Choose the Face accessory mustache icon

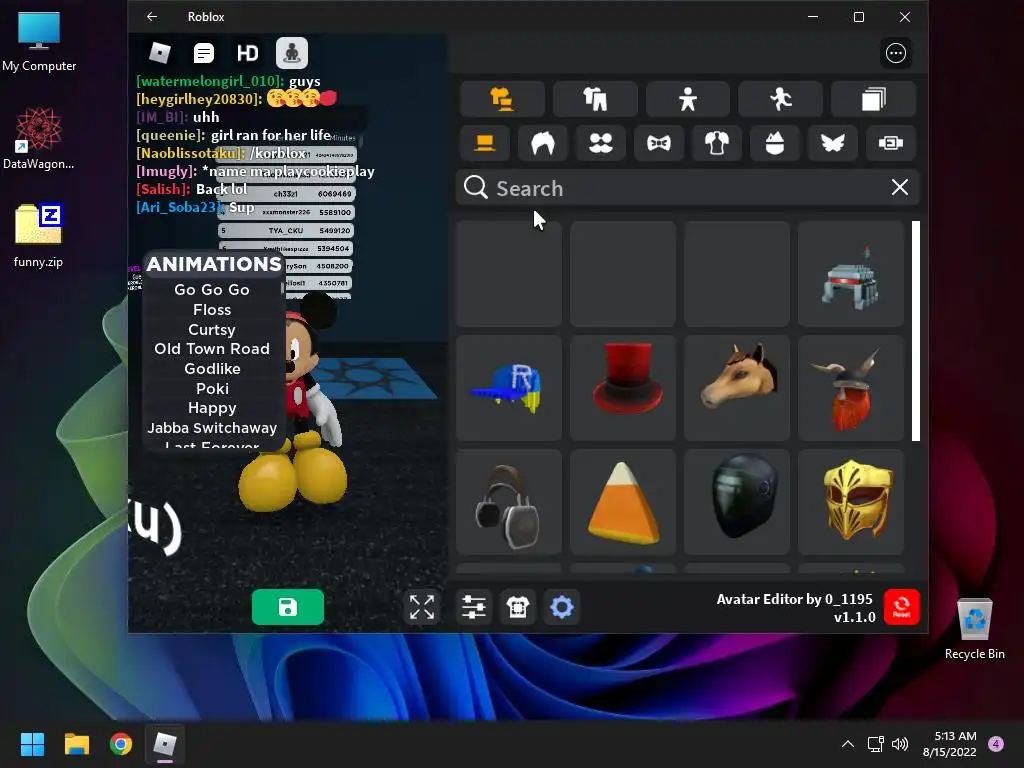coord(601,143)
